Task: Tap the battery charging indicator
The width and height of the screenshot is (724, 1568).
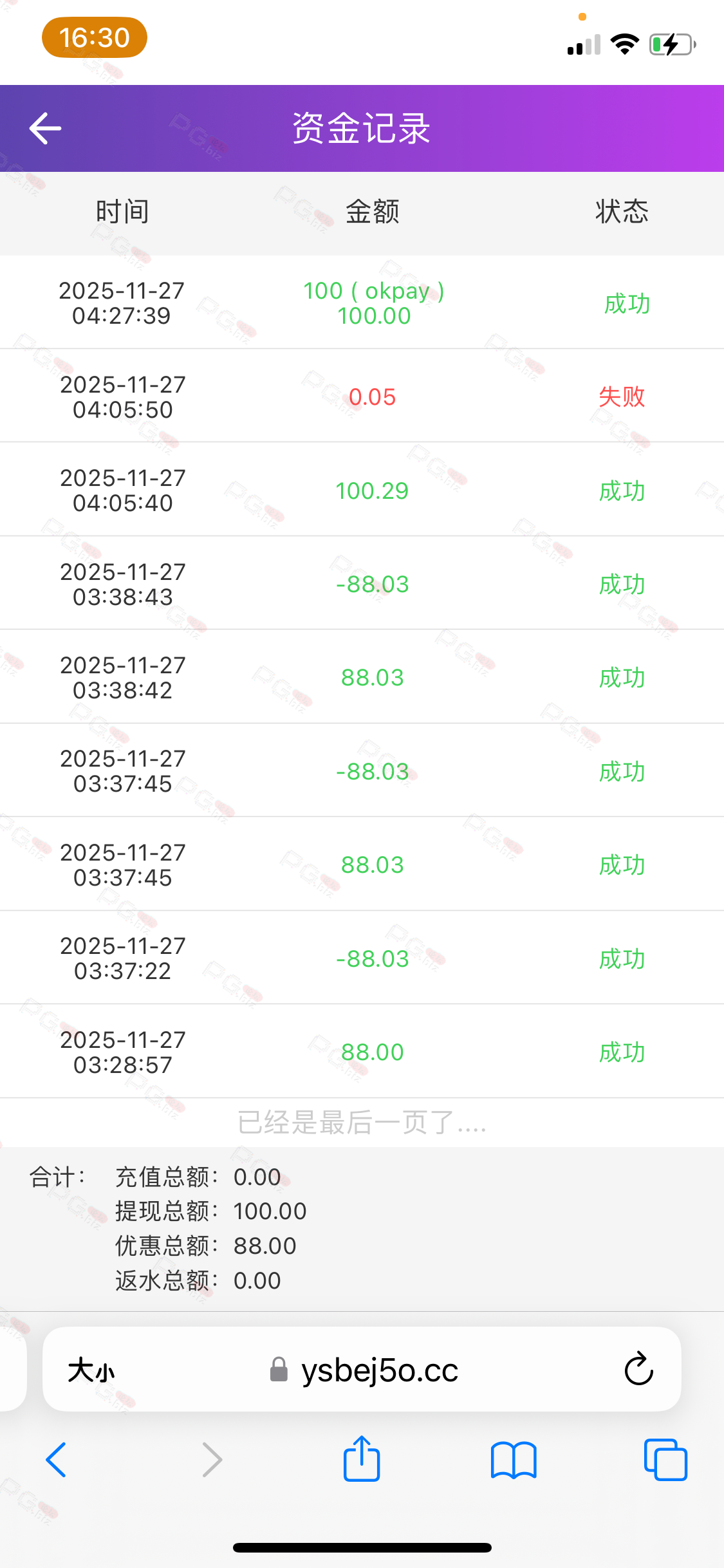Action: click(x=673, y=44)
